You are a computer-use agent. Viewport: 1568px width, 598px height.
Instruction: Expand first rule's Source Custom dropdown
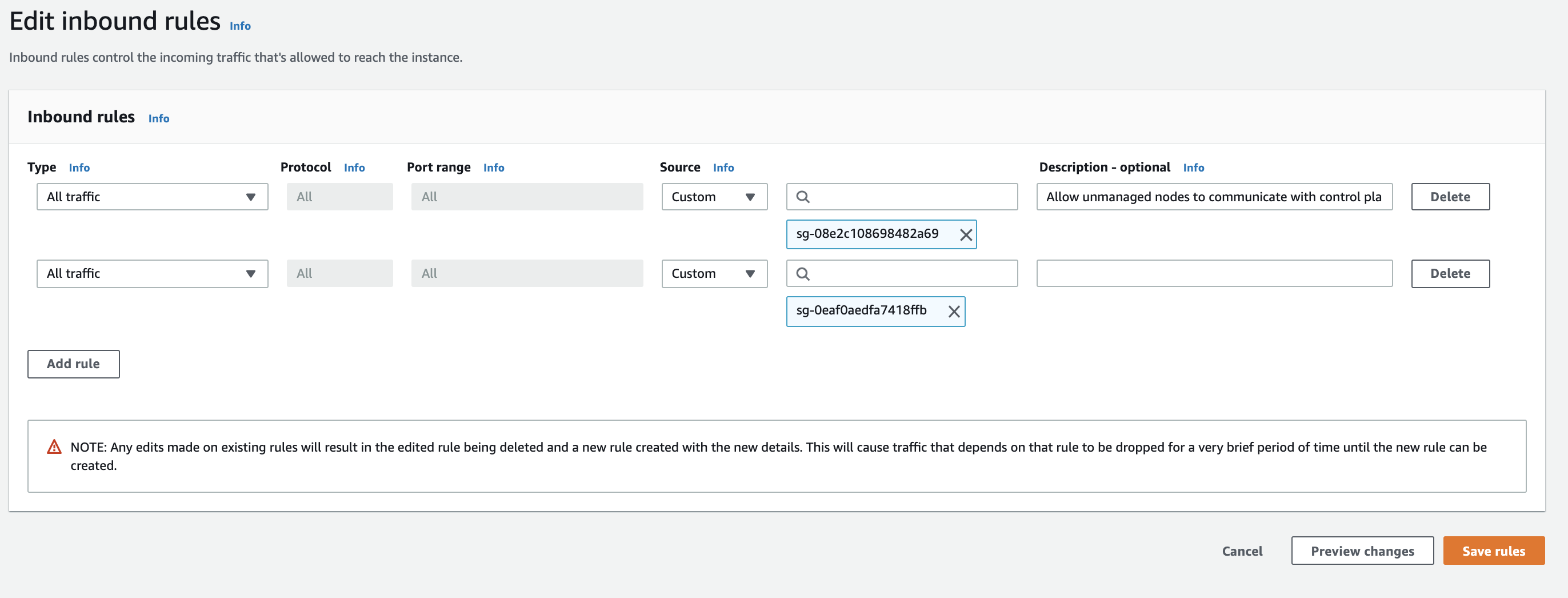714,197
